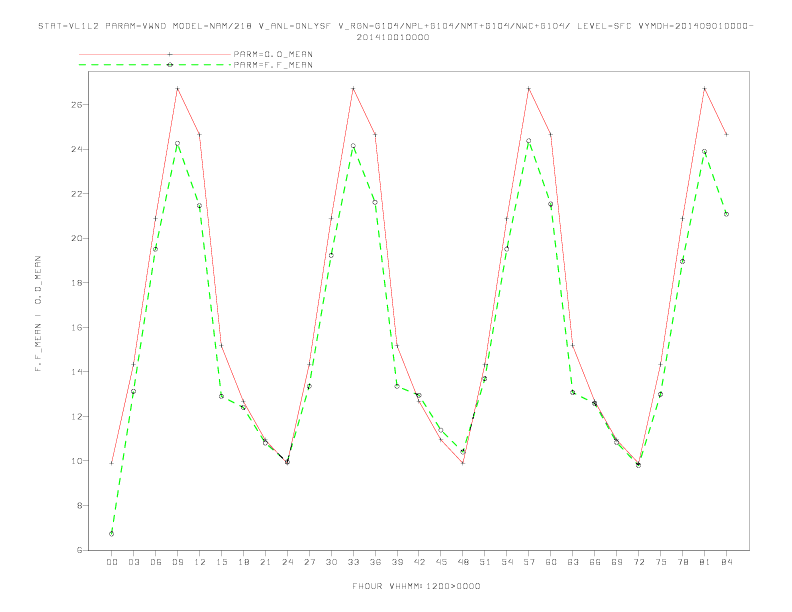792x612 pixels.
Task: Click x-axis tick label 00
Action: tap(112, 562)
